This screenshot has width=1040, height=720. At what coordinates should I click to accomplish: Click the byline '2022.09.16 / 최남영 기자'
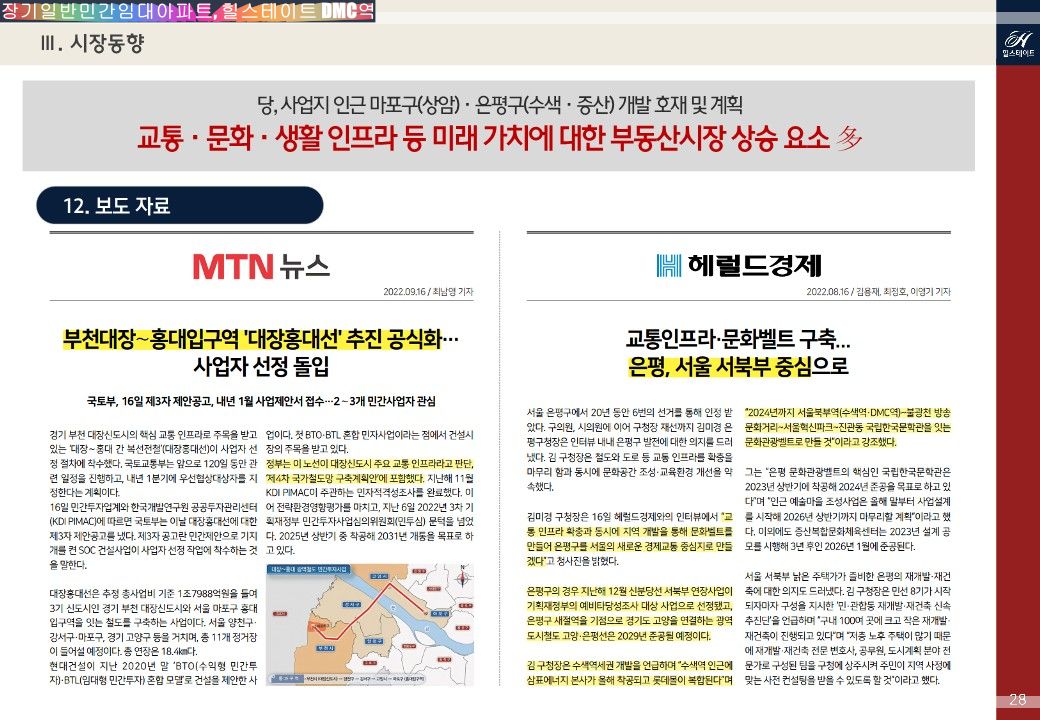[x=428, y=292]
